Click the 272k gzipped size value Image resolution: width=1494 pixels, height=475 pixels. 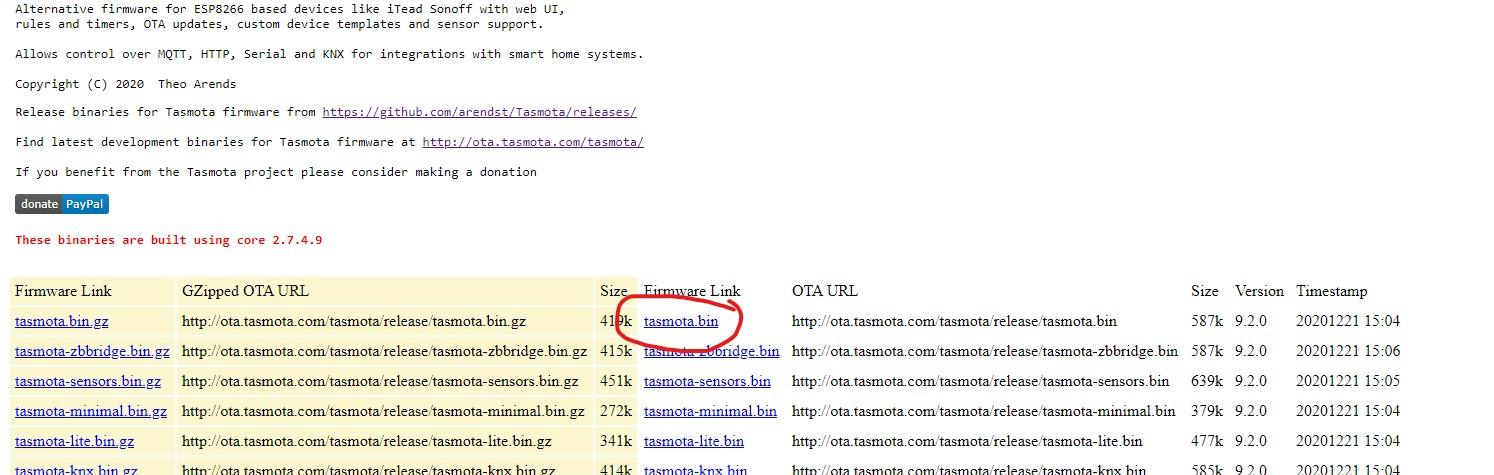pyautogui.click(x=616, y=411)
